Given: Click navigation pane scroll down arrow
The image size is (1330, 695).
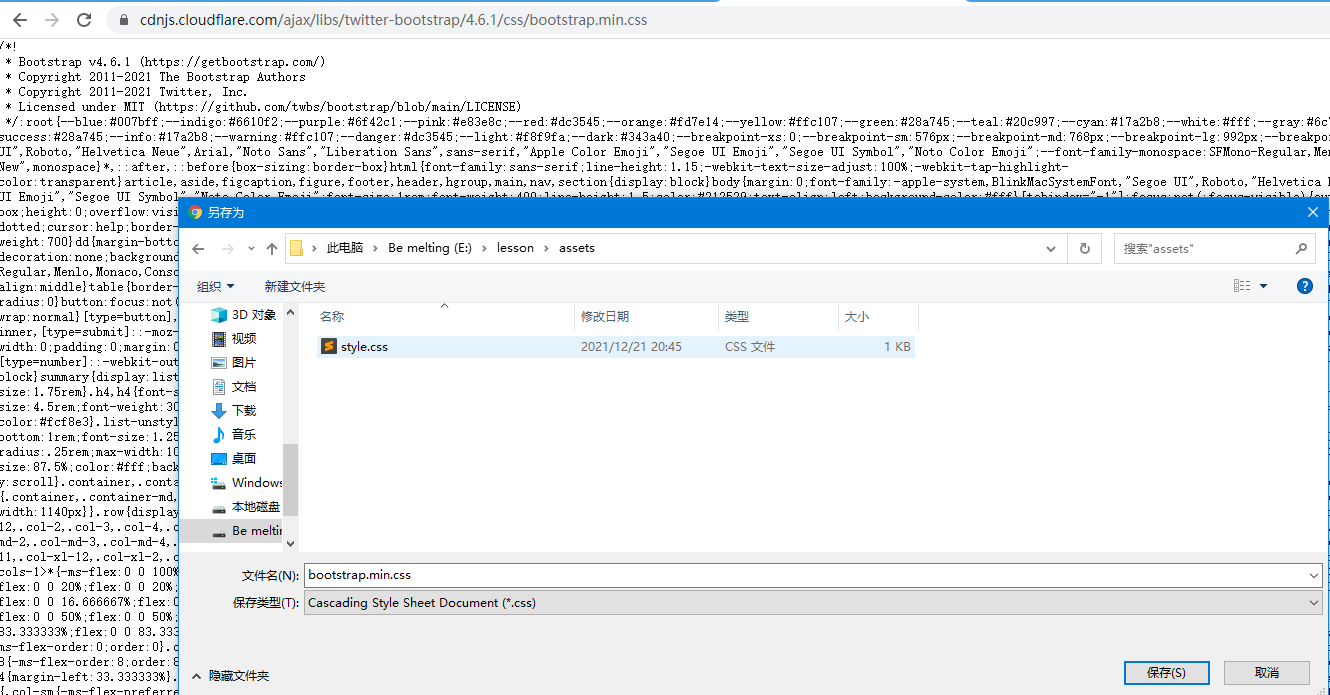Looking at the screenshot, I should point(291,543).
